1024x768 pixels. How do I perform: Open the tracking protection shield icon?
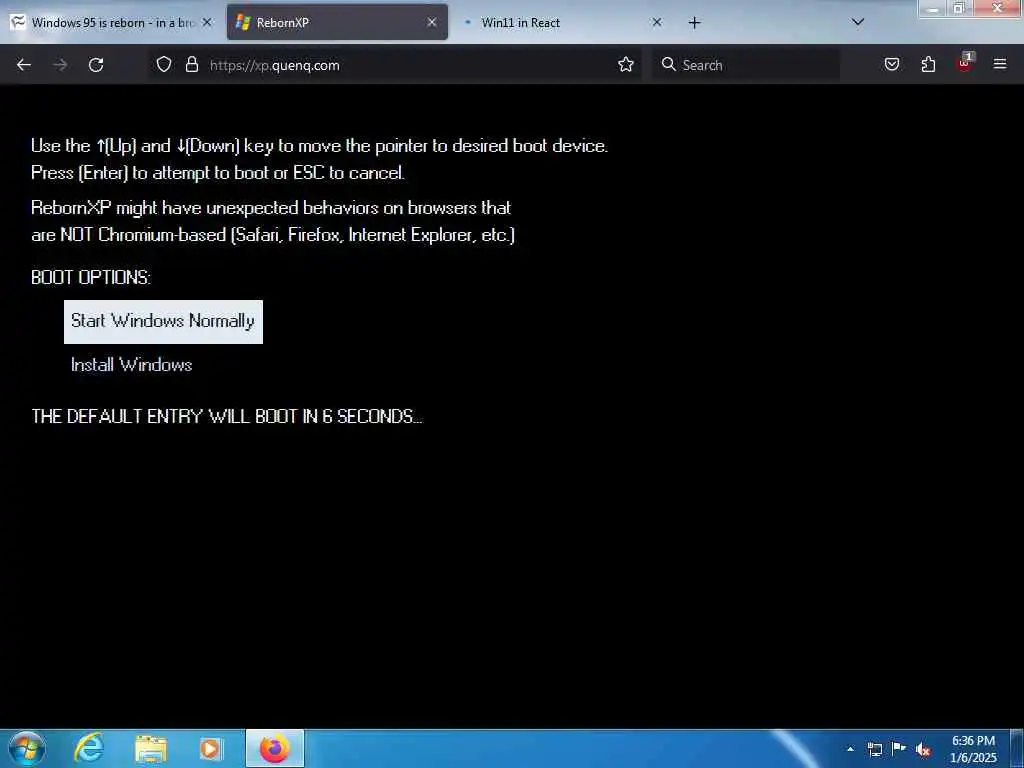coord(164,65)
